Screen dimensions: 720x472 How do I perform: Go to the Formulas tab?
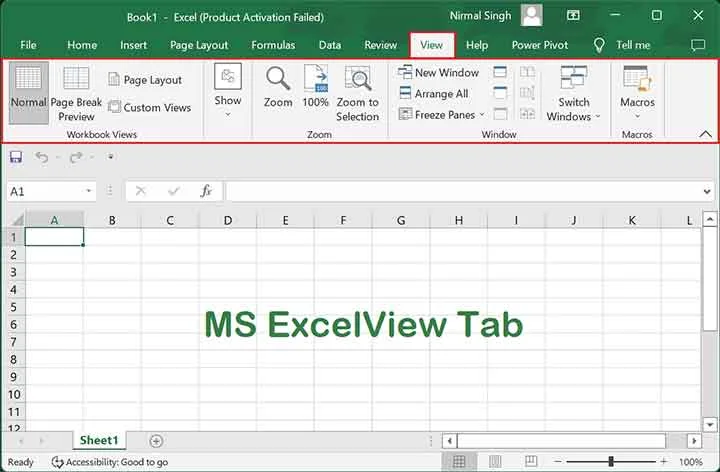point(273,45)
